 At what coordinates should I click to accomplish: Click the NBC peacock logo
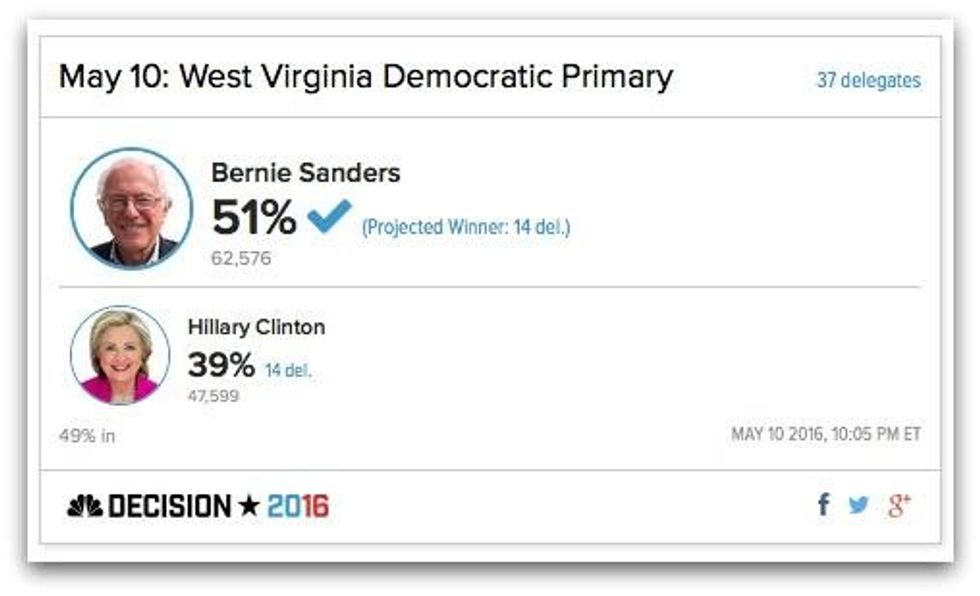tap(84, 507)
